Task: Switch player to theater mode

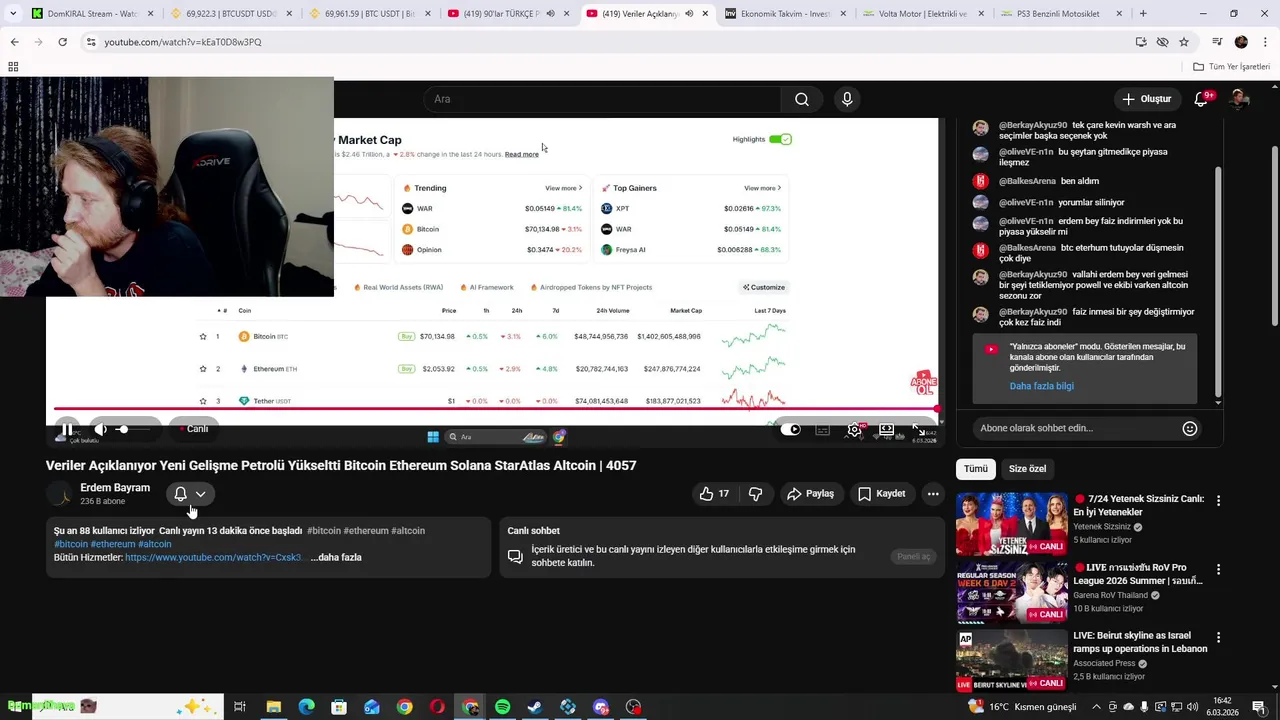Action: [x=887, y=430]
